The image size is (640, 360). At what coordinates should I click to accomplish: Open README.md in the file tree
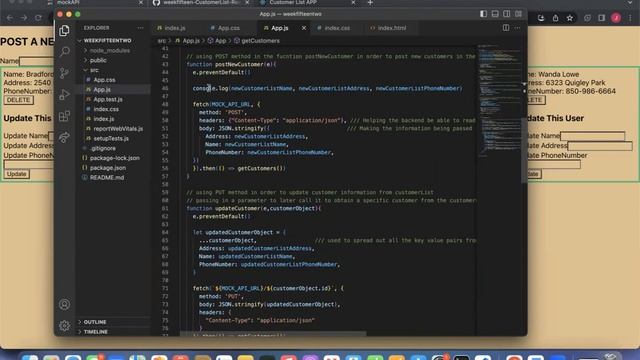107,178
